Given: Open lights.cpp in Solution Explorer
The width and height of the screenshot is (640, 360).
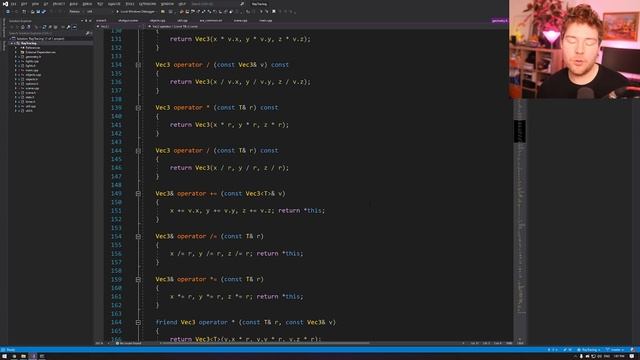Looking at the screenshot, I should 32,61.
